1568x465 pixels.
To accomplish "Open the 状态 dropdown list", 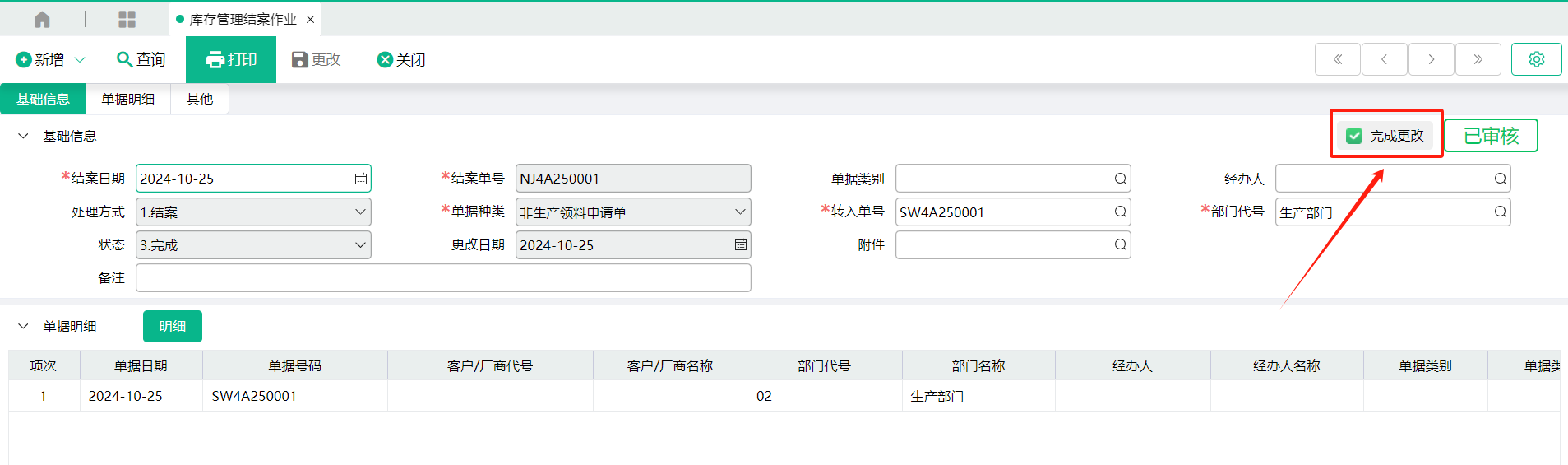I will (x=359, y=245).
